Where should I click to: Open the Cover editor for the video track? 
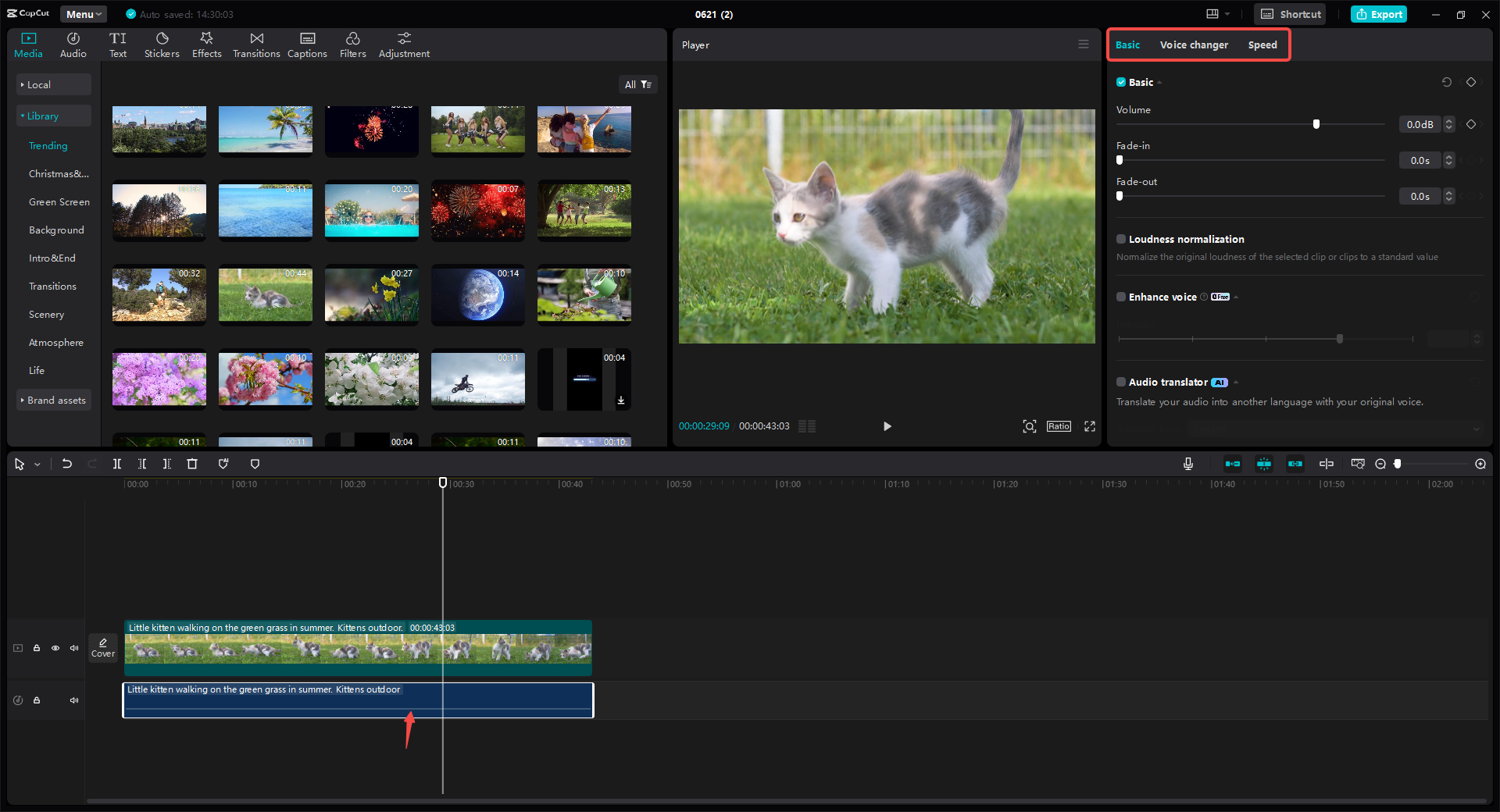pyautogui.click(x=103, y=647)
